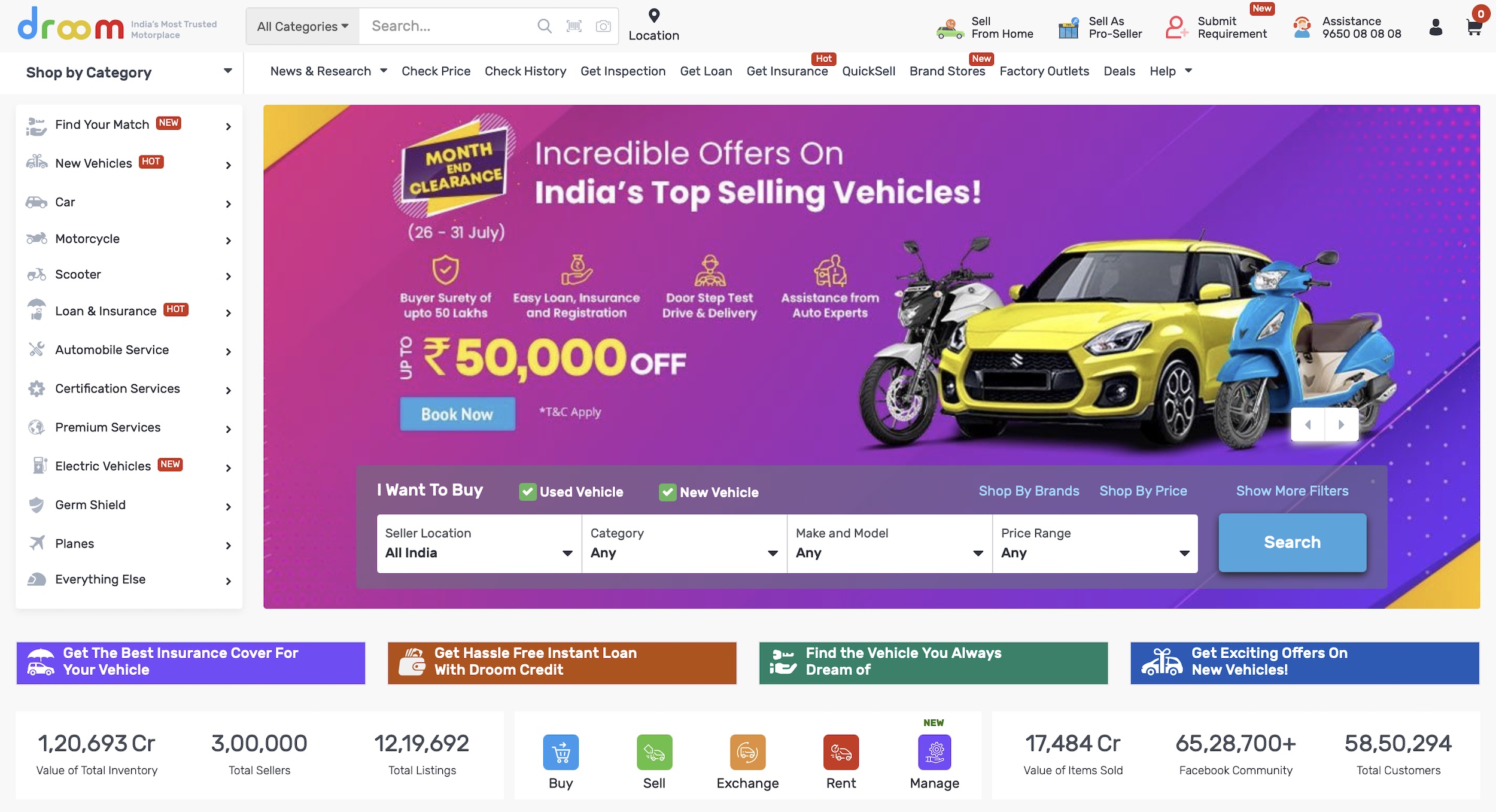Open the shopping cart icon
The height and width of the screenshot is (812, 1496).
point(1474,27)
